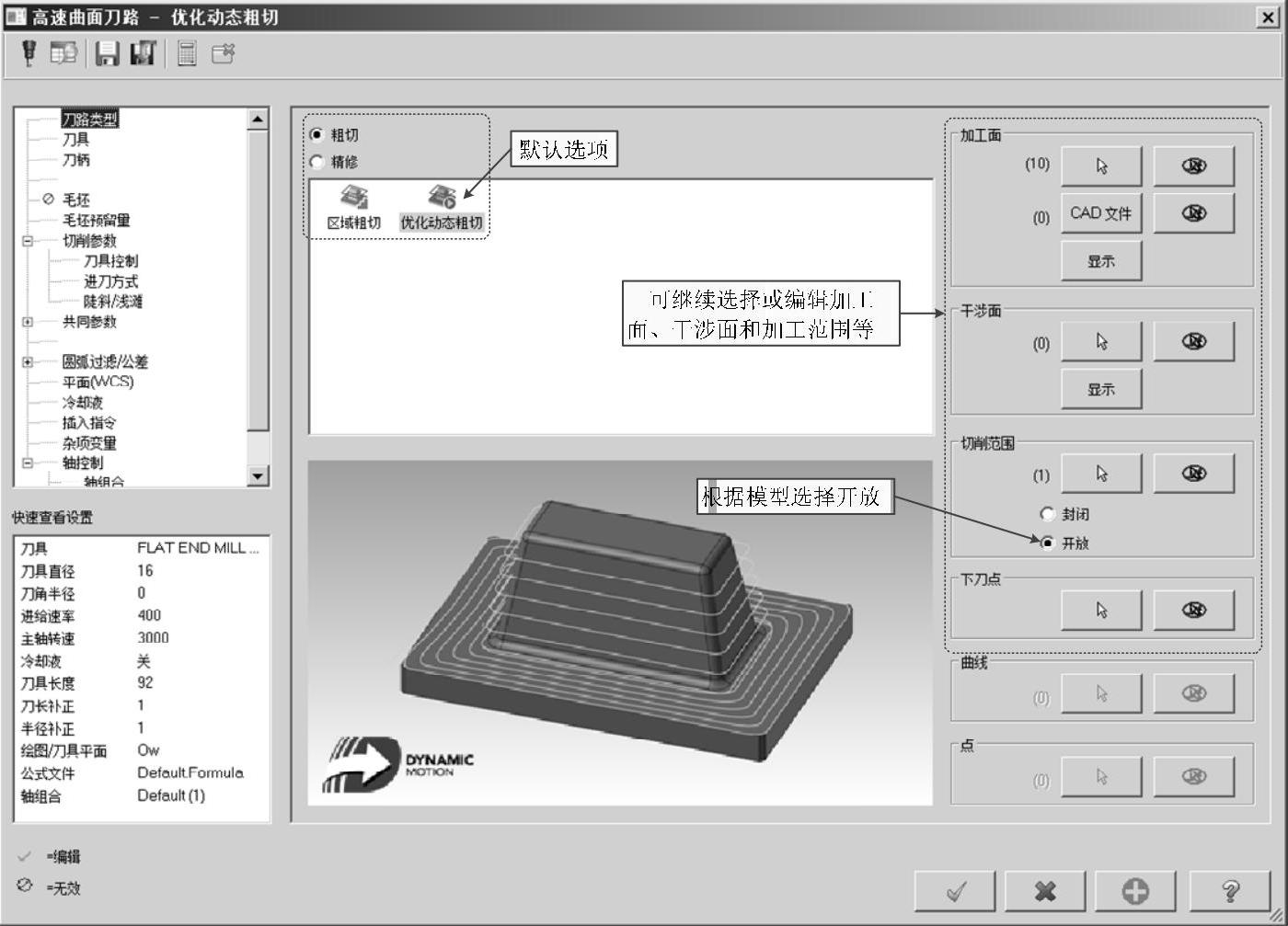Select the 优化动态粗切 toolpath icon
Viewport: 1288px width, 926px height.
coord(442,206)
